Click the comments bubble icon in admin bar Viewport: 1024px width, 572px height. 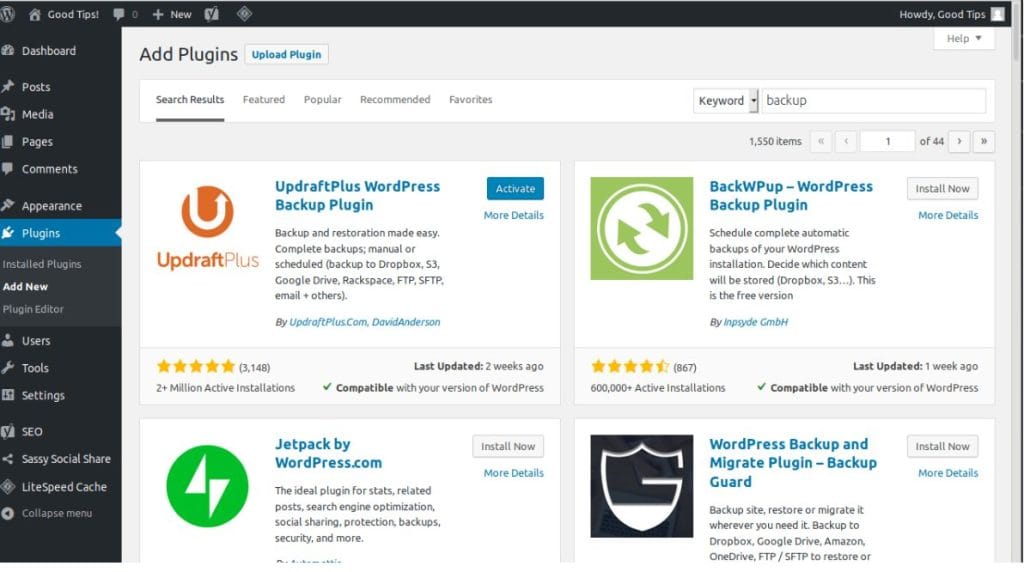pos(120,14)
